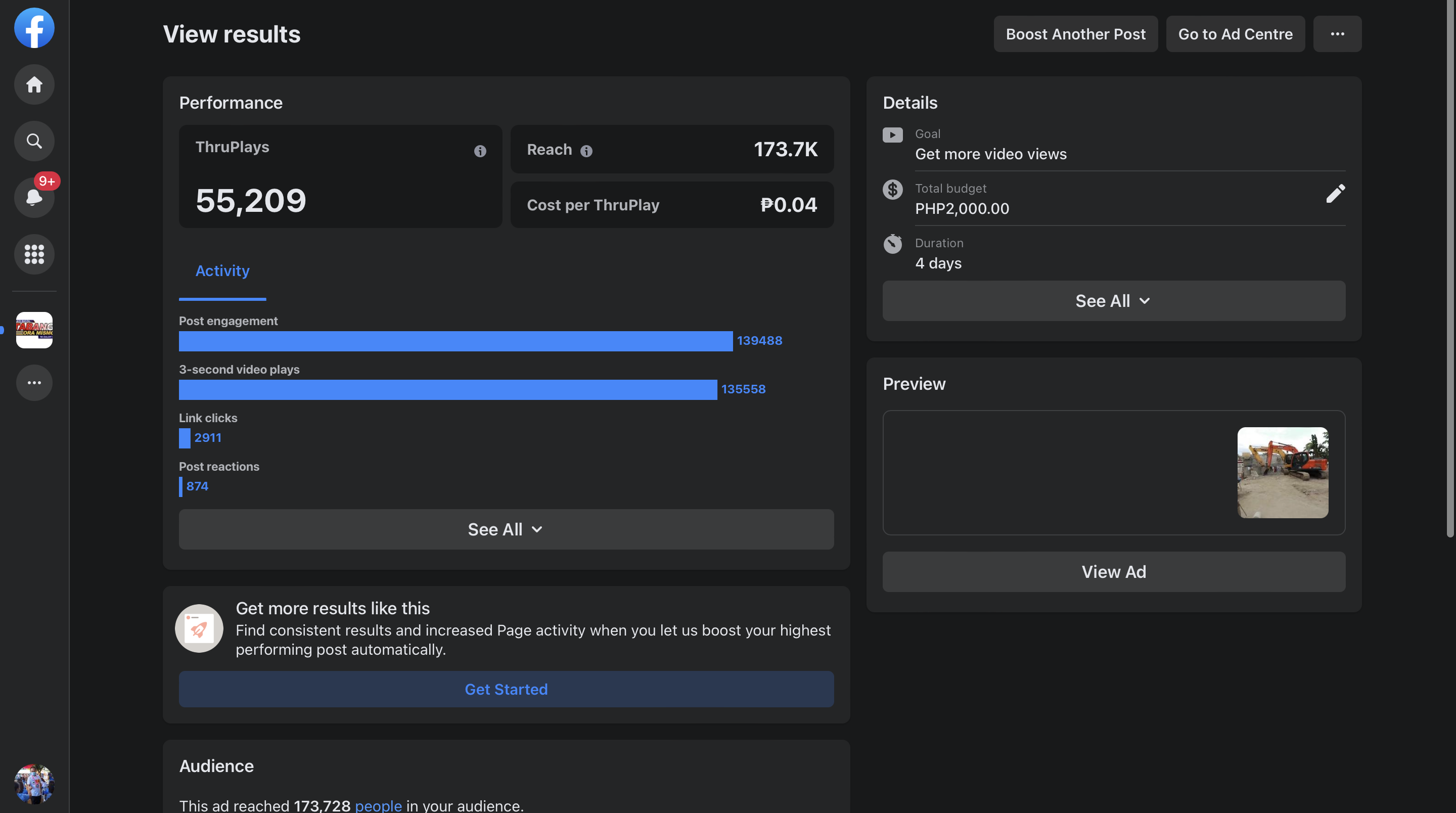Click the Audience section heading
The width and height of the screenshot is (1456, 813).
pyautogui.click(x=216, y=766)
